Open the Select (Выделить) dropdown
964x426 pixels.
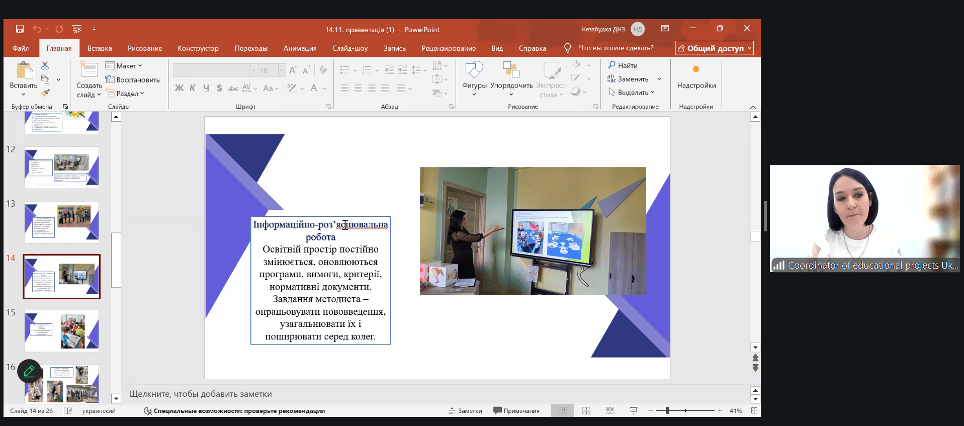click(634, 92)
